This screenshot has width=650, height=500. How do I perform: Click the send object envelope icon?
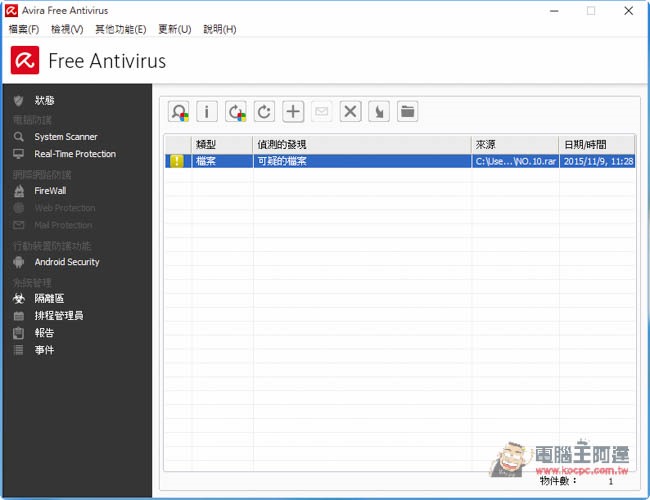coord(322,112)
